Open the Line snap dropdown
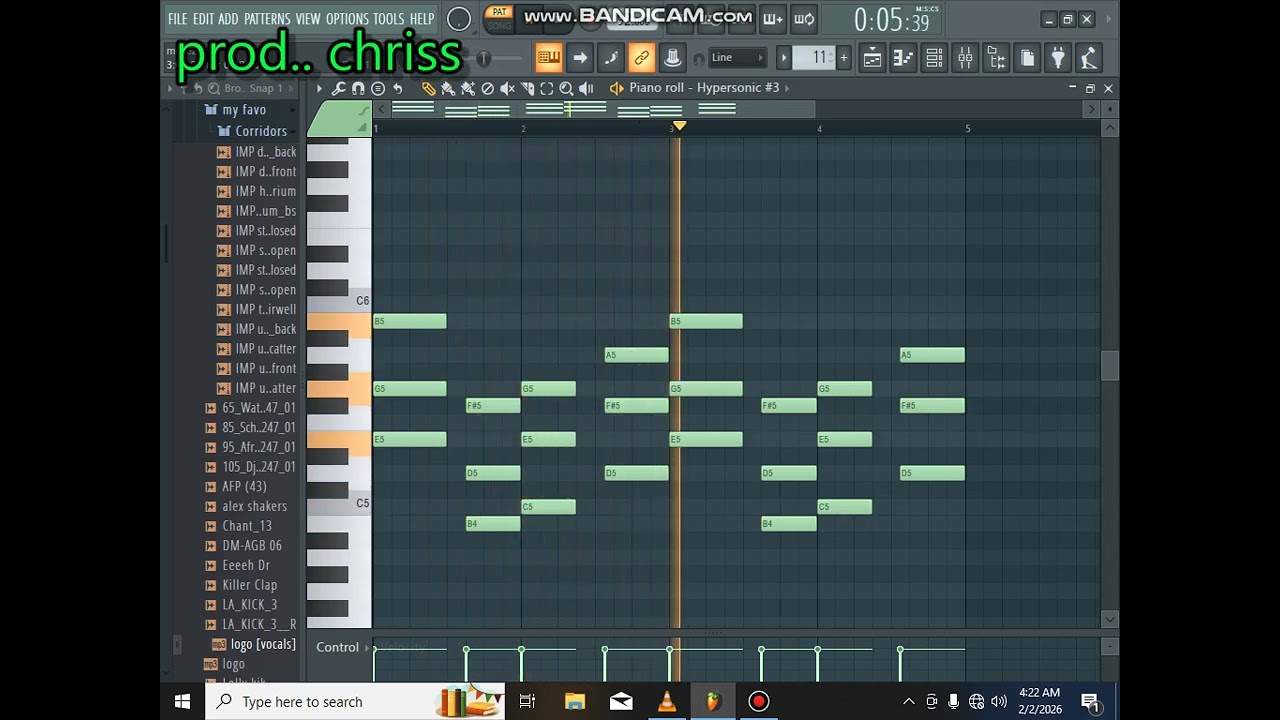 coord(738,58)
